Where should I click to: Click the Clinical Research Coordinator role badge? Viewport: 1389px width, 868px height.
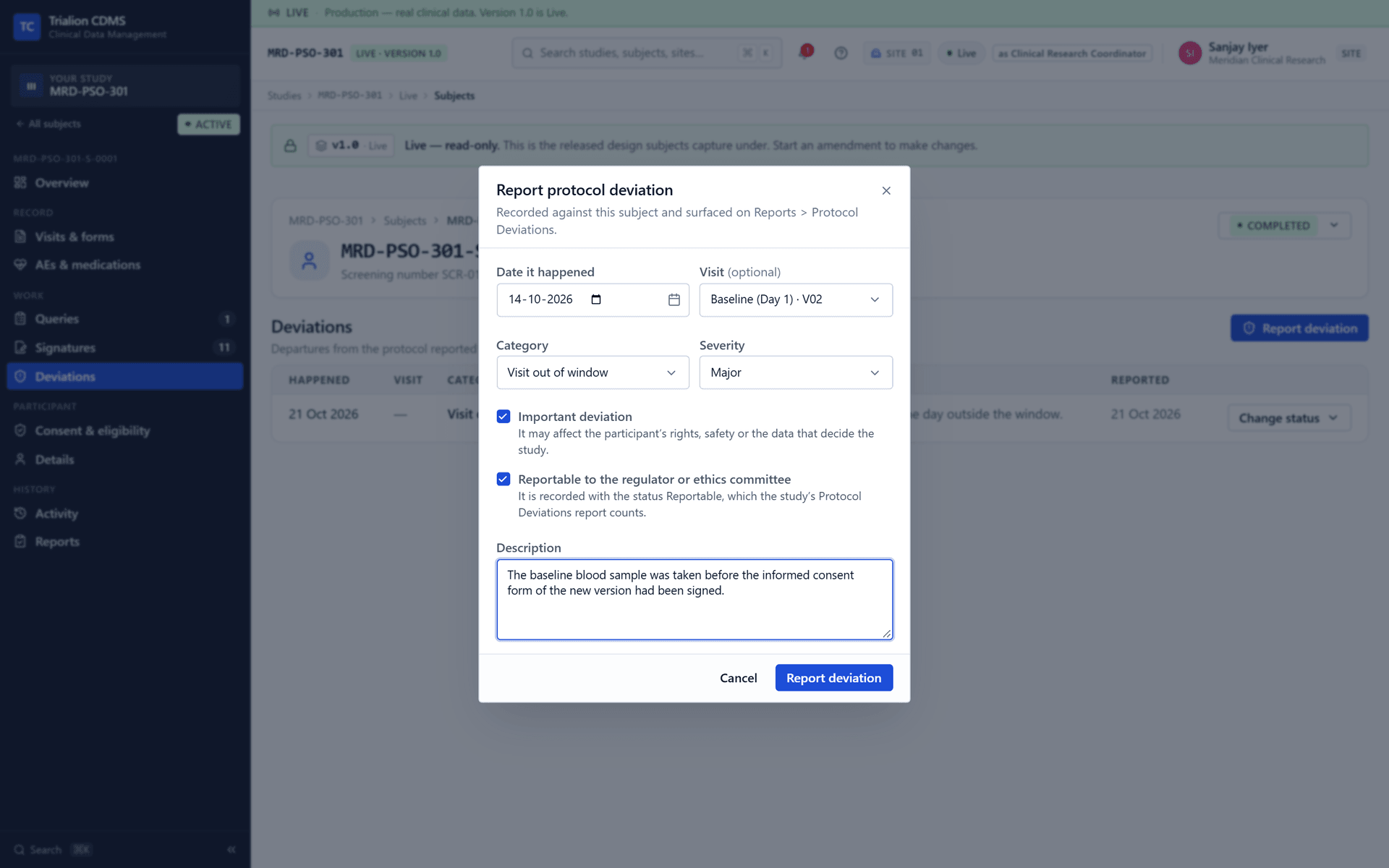coord(1072,54)
